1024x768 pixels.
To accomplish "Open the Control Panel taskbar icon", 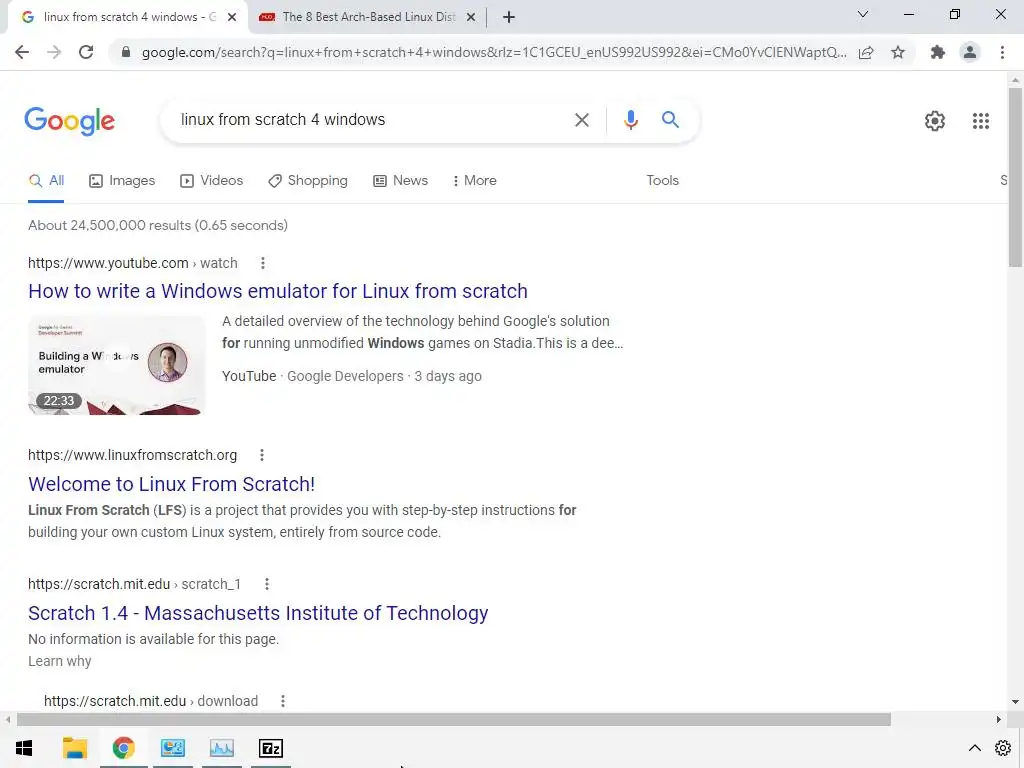I will click(x=173, y=748).
